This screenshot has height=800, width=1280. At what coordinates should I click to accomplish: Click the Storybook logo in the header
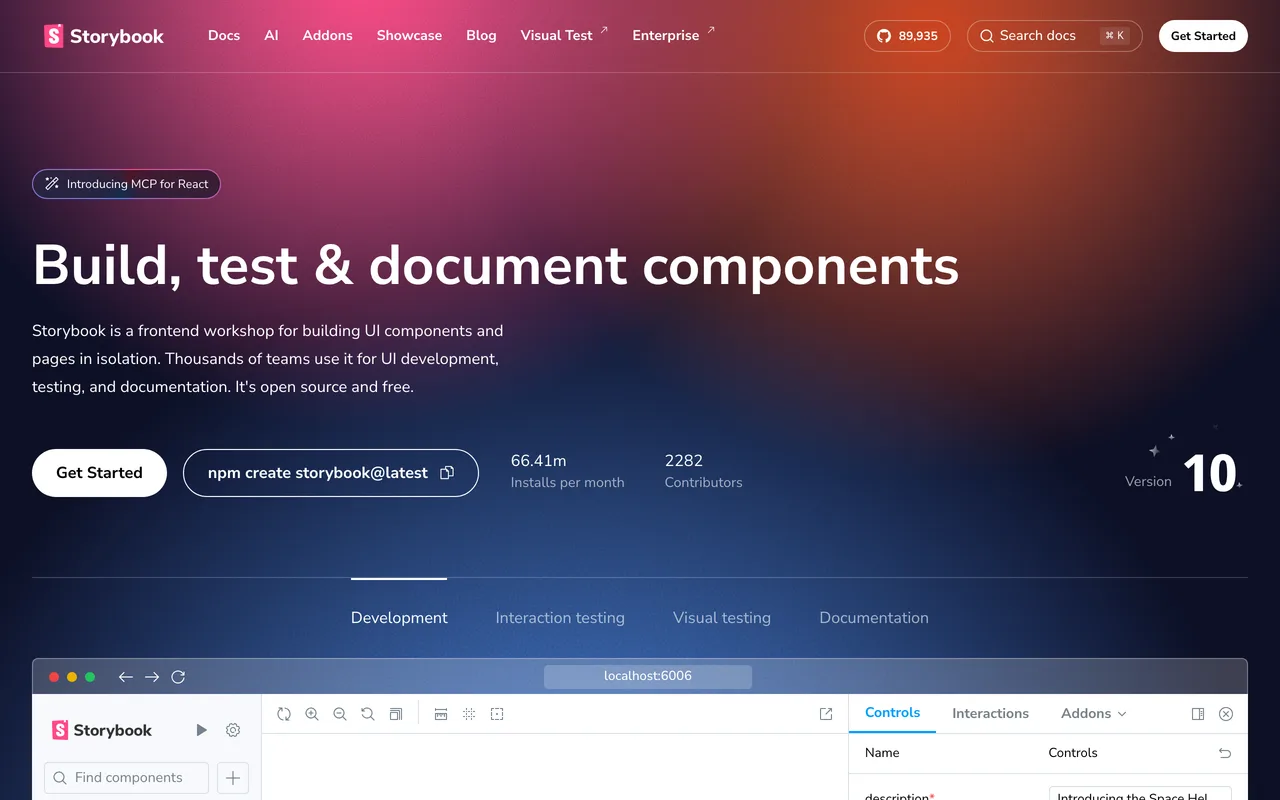point(104,36)
